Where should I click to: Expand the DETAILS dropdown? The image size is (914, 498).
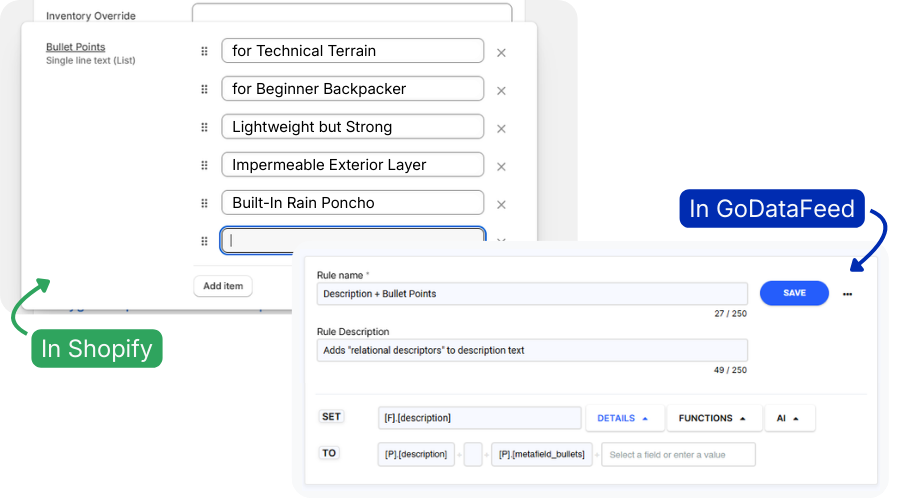[624, 418]
